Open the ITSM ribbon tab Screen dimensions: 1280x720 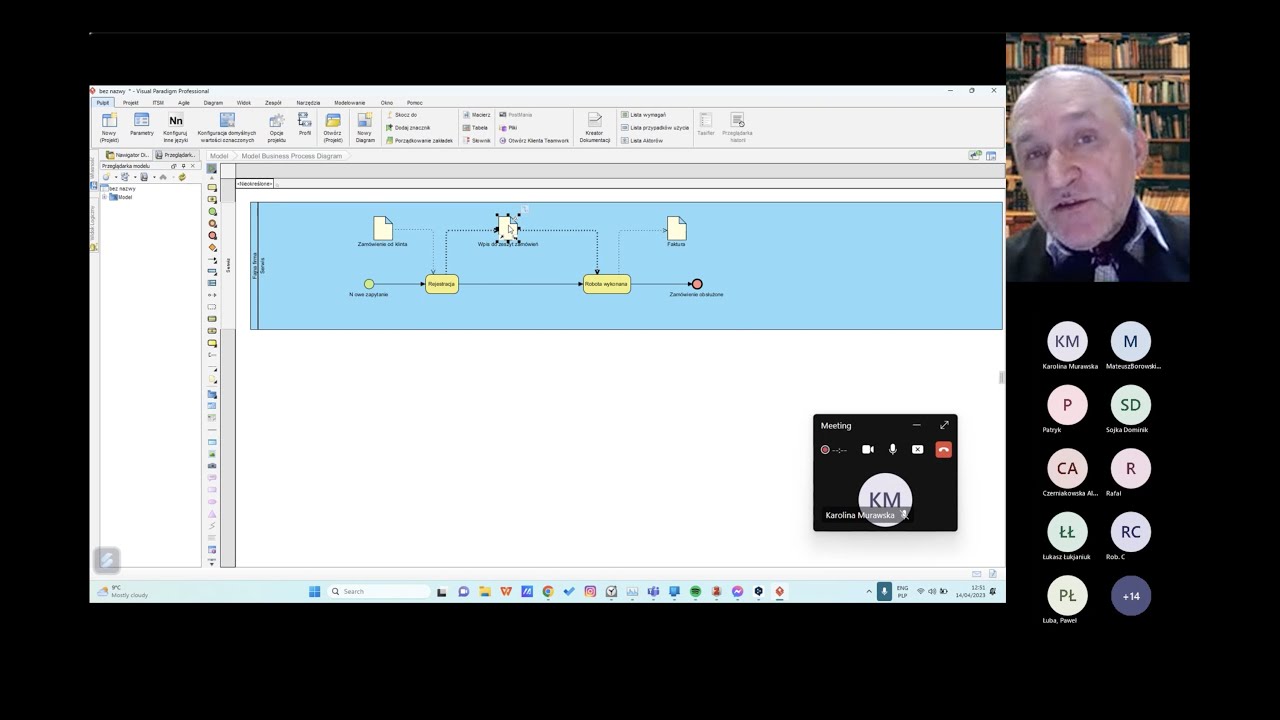[158, 102]
